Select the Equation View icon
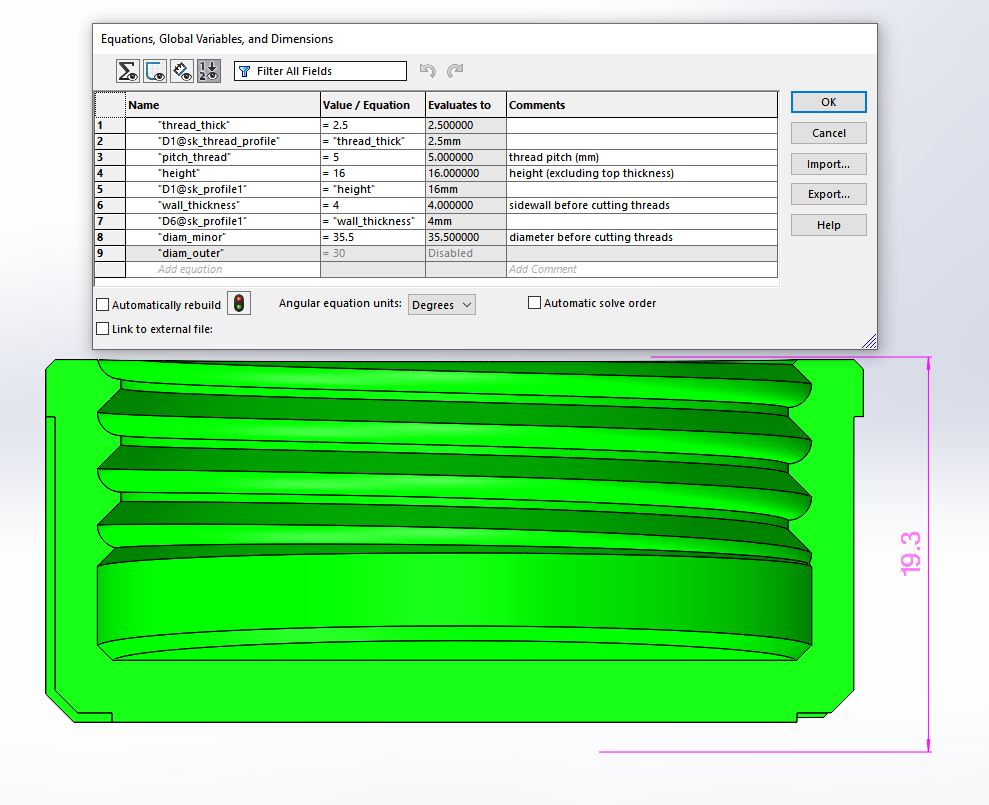Viewport: 989px width, 805px height. click(x=128, y=71)
